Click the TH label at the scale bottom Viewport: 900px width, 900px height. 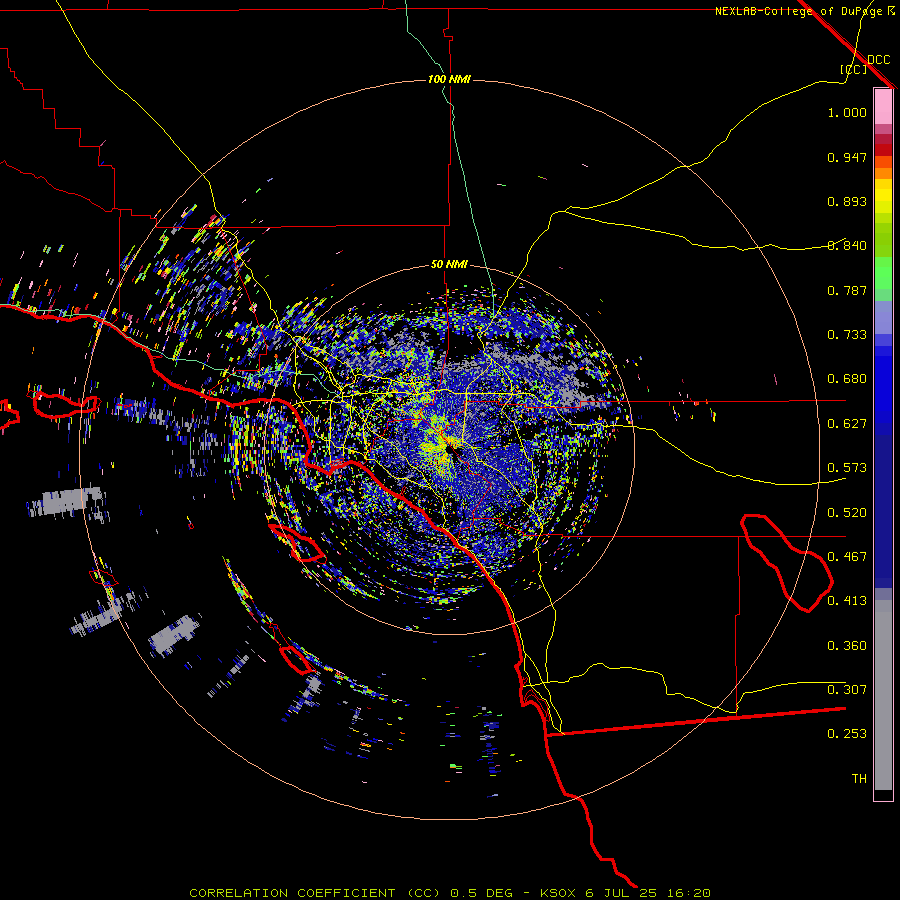tap(859, 779)
